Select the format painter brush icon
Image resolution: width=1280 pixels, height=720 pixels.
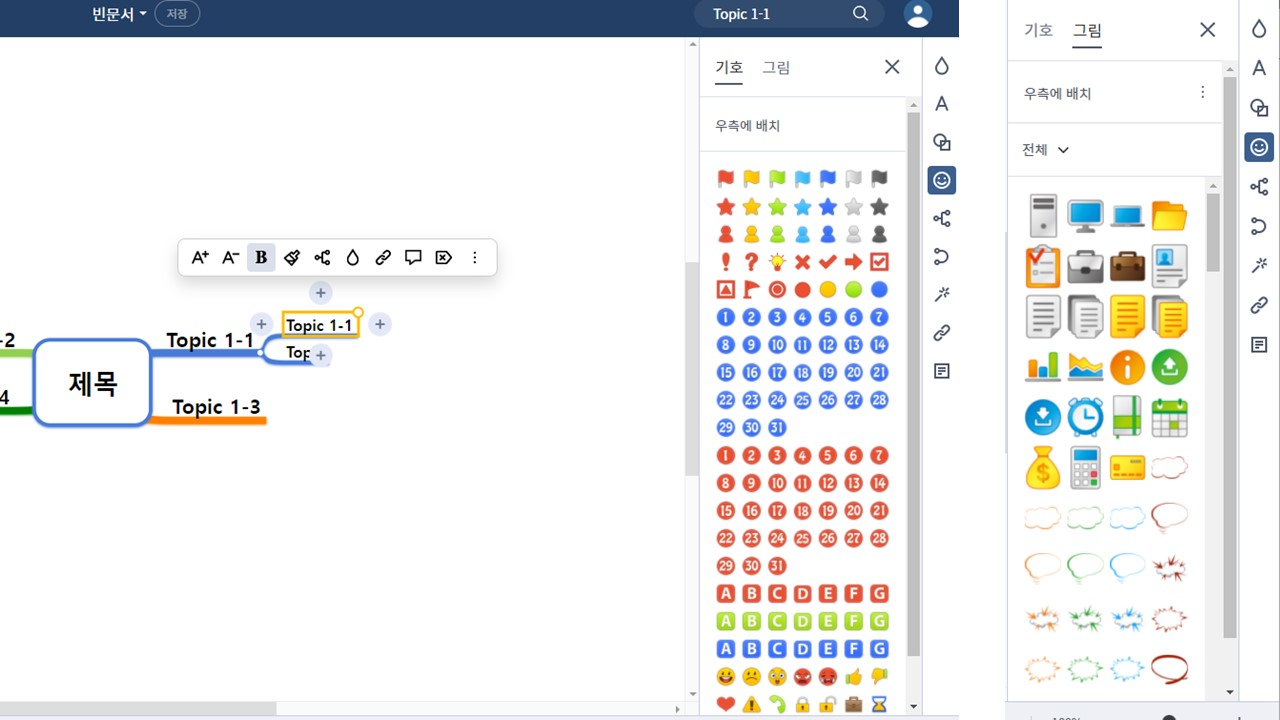point(292,258)
